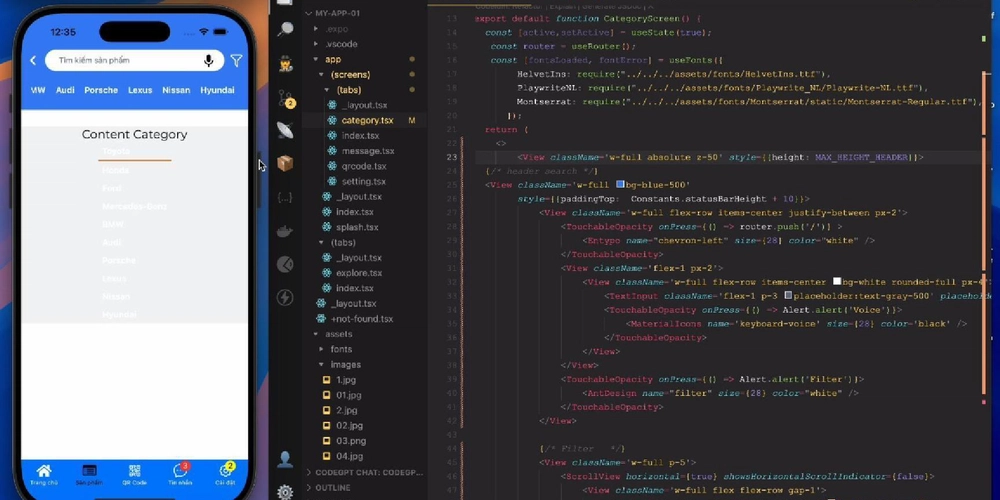
Task: Open image file 2.jpg
Action: (346, 411)
